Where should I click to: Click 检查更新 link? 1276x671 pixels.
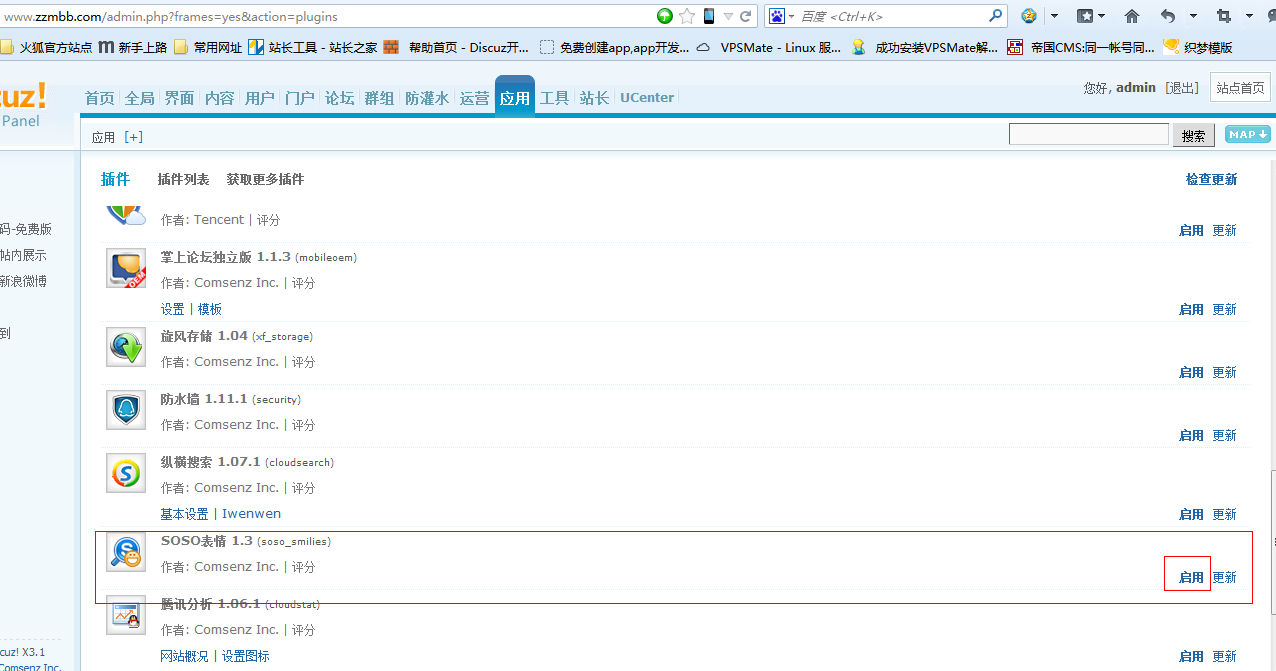[1211, 179]
